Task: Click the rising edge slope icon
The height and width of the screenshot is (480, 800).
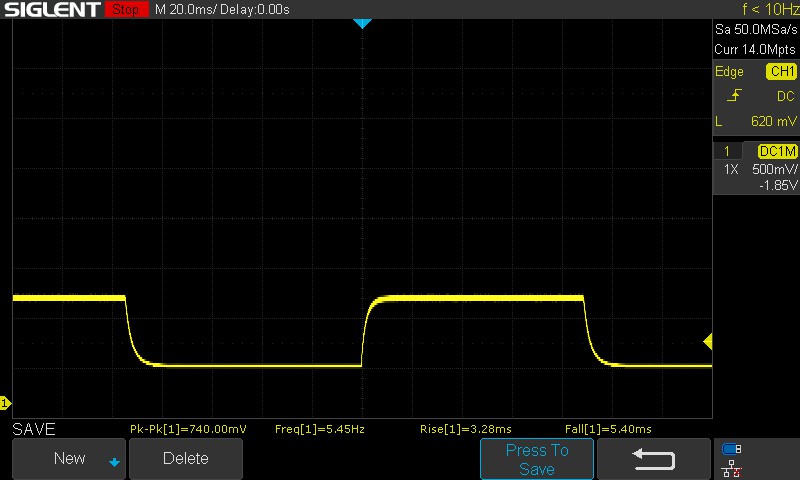Action: [734, 95]
